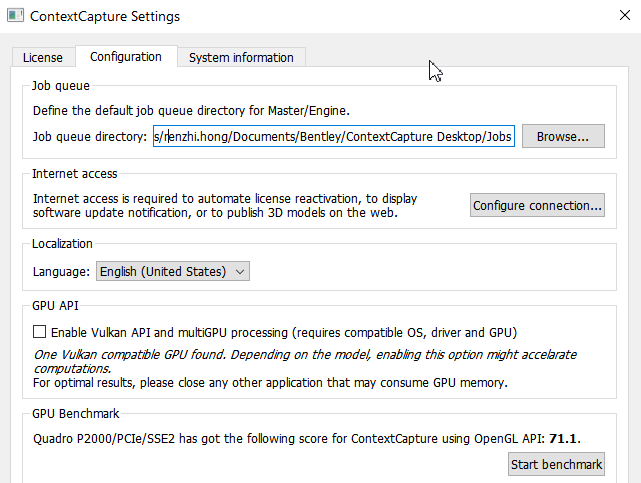
Task: Click the Browse... button for job queue
Action: [563, 136]
